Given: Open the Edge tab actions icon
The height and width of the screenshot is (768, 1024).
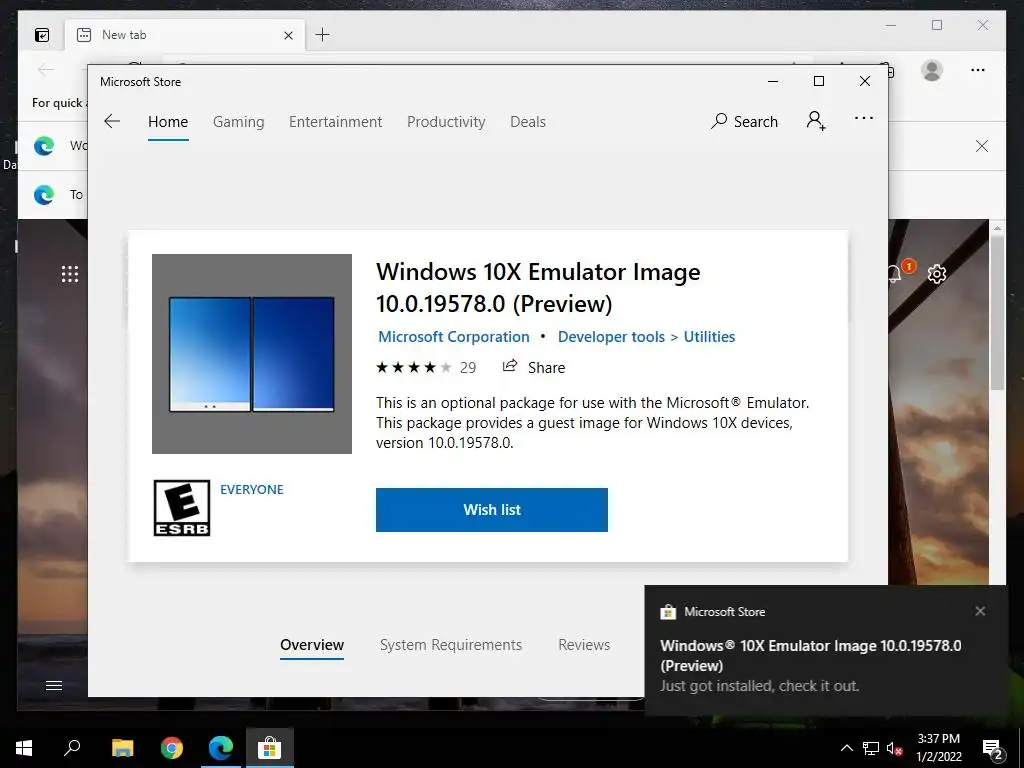Looking at the screenshot, I should click(42, 35).
